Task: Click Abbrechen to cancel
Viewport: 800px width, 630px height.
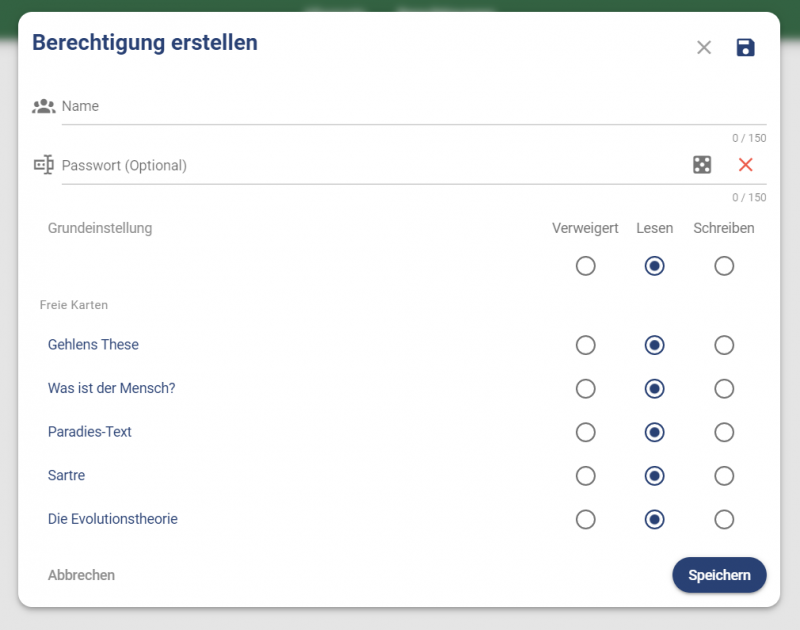Action: 81,575
